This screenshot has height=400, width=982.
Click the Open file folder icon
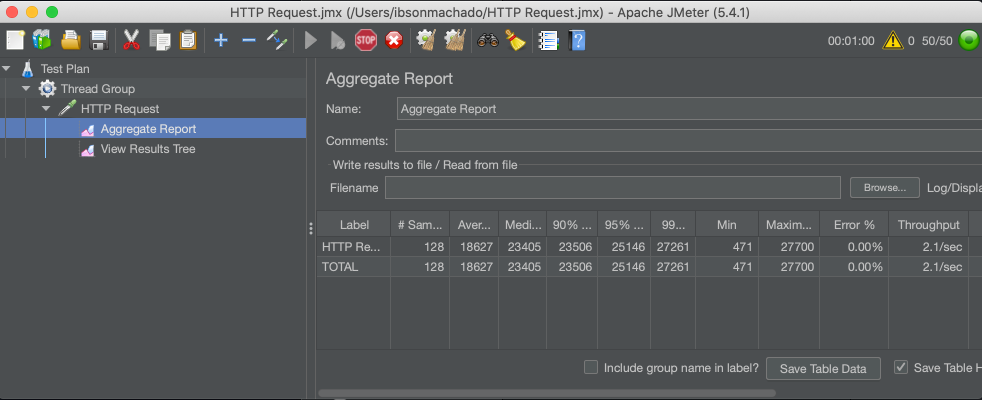coord(71,41)
